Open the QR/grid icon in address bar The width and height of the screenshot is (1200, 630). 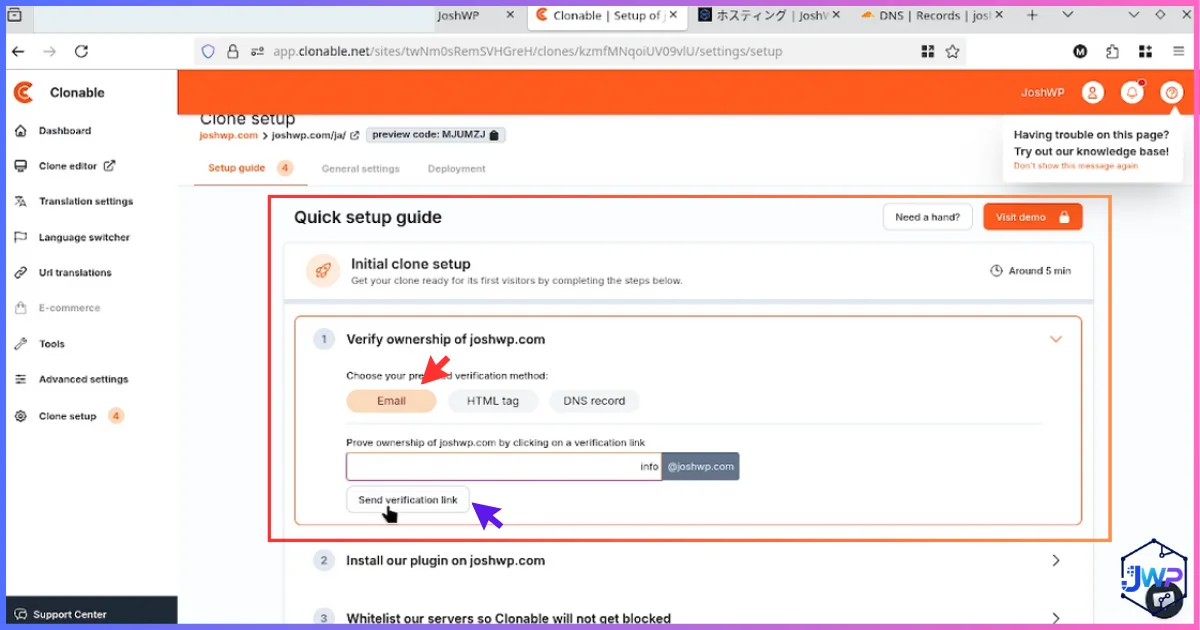[928, 51]
